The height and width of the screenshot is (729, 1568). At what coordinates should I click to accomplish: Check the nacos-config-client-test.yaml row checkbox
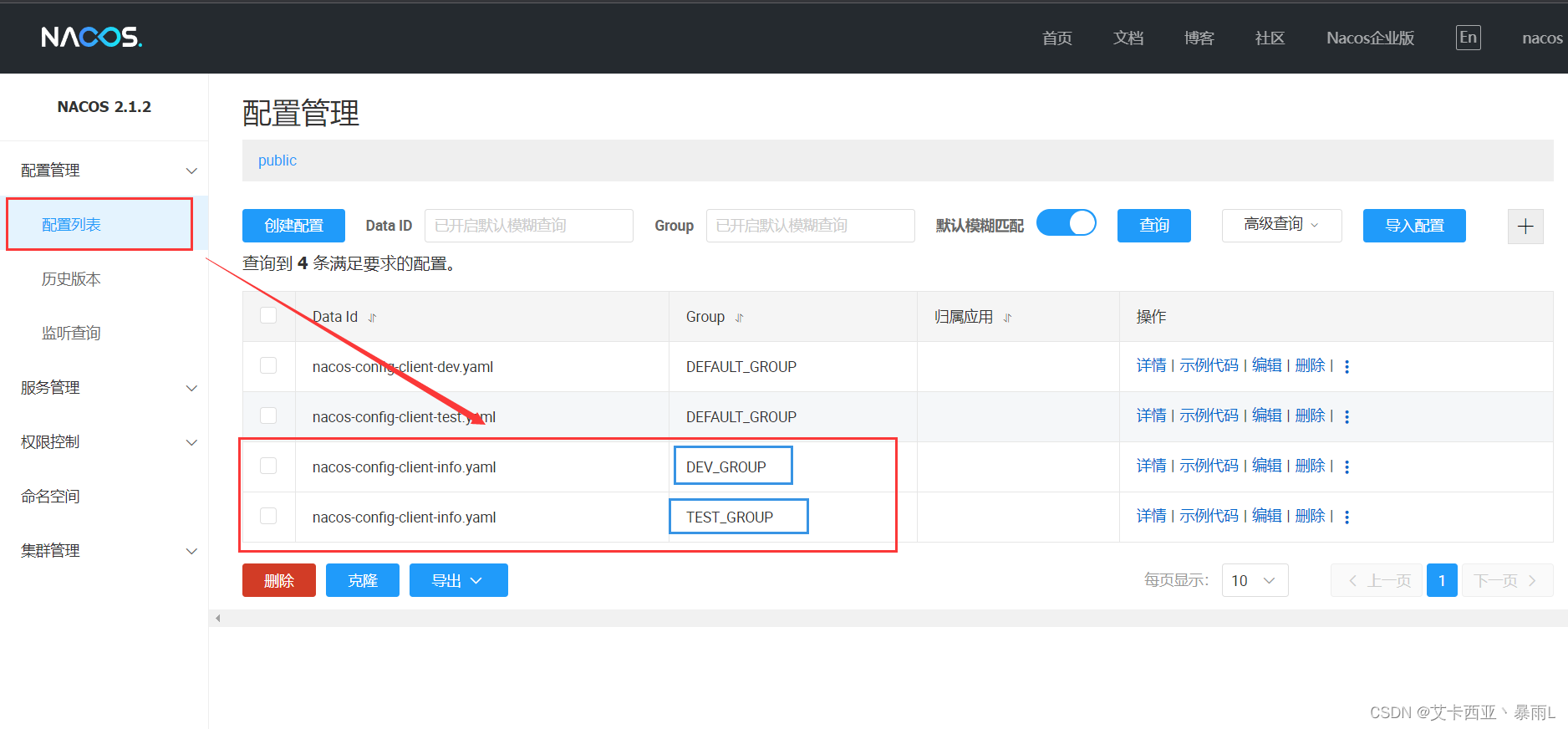click(268, 415)
